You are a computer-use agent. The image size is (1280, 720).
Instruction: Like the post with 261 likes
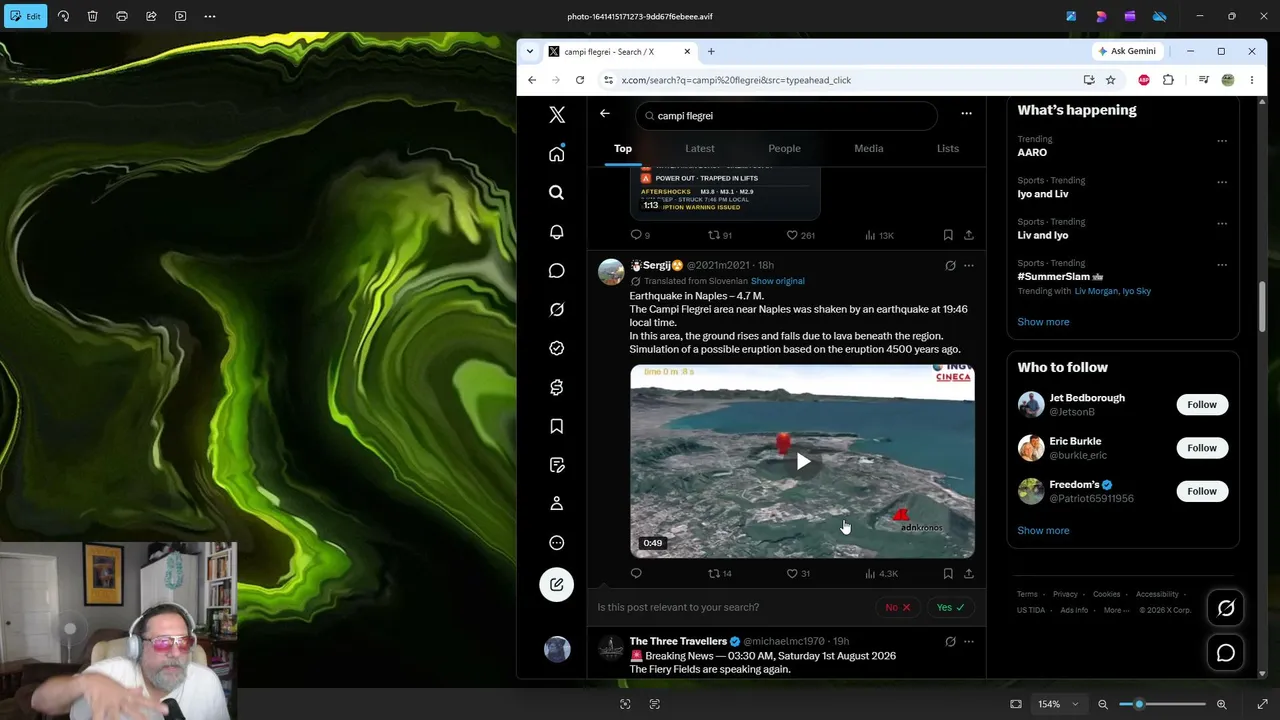pyautogui.click(x=800, y=236)
